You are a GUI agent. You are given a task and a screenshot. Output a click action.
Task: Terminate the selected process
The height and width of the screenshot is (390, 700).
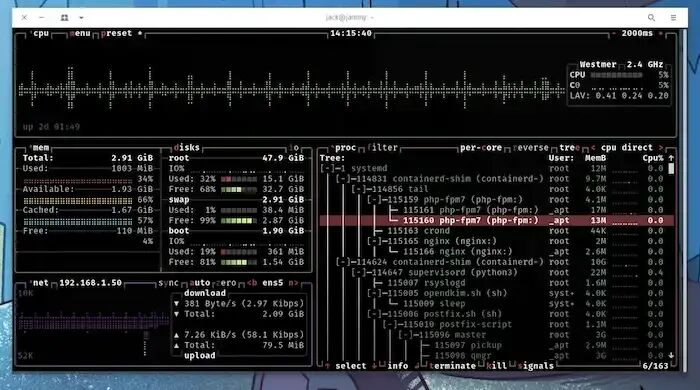452,366
